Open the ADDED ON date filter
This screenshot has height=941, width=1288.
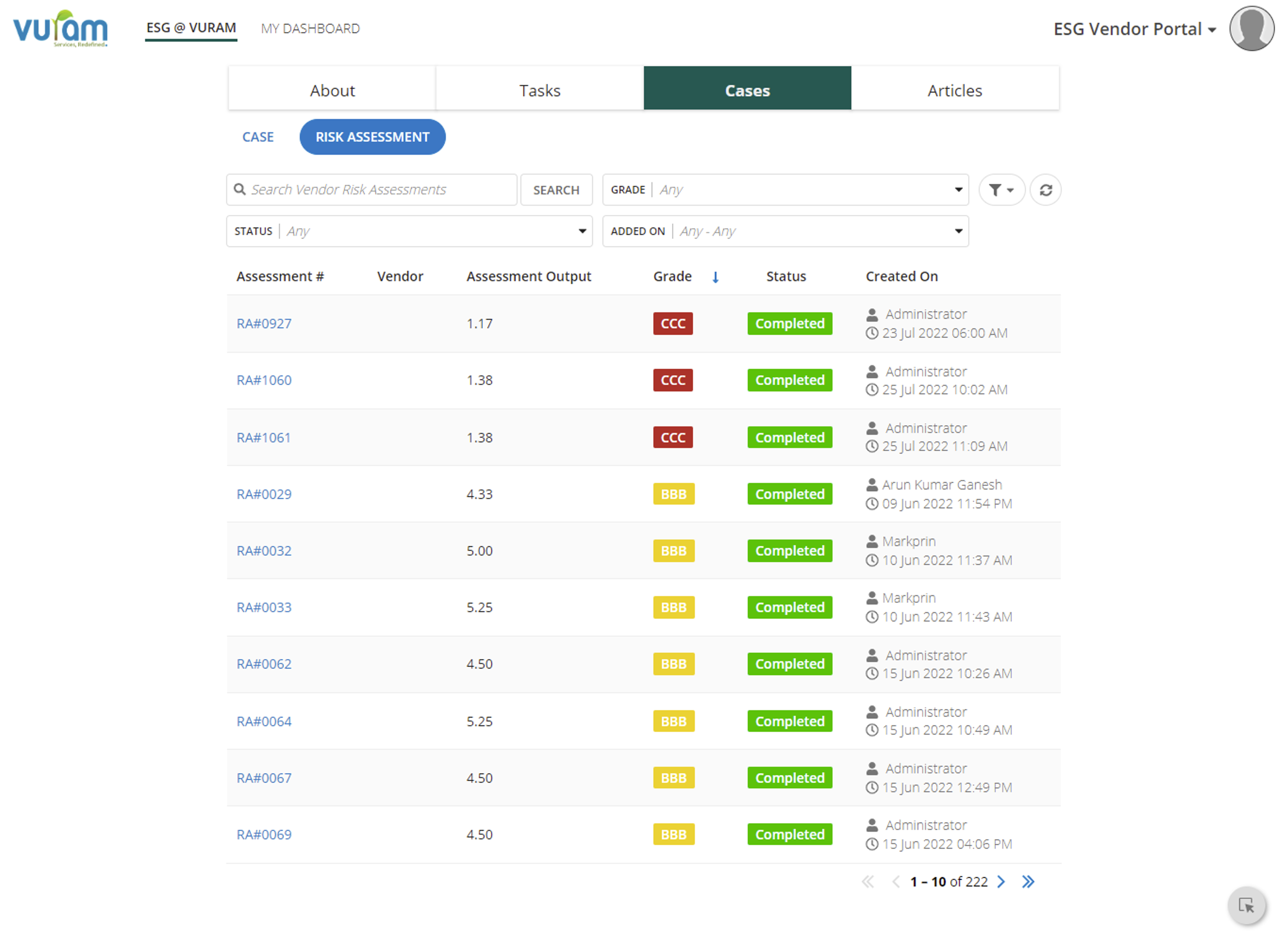click(x=786, y=231)
